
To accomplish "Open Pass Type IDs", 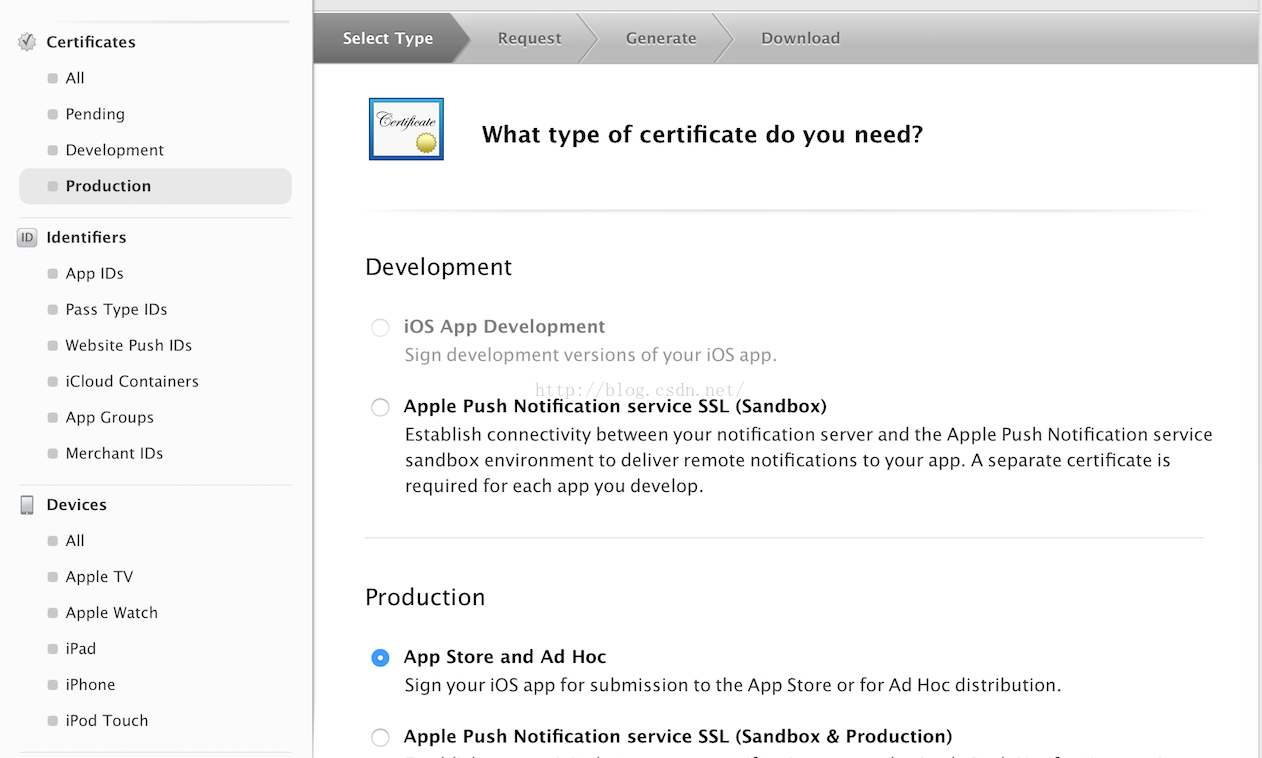I will click(116, 310).
